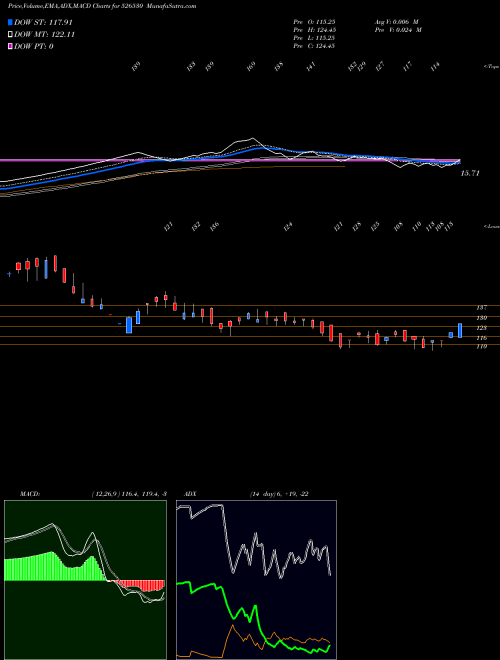Click the green MACD histogram chart panel

tap(85, 580)
